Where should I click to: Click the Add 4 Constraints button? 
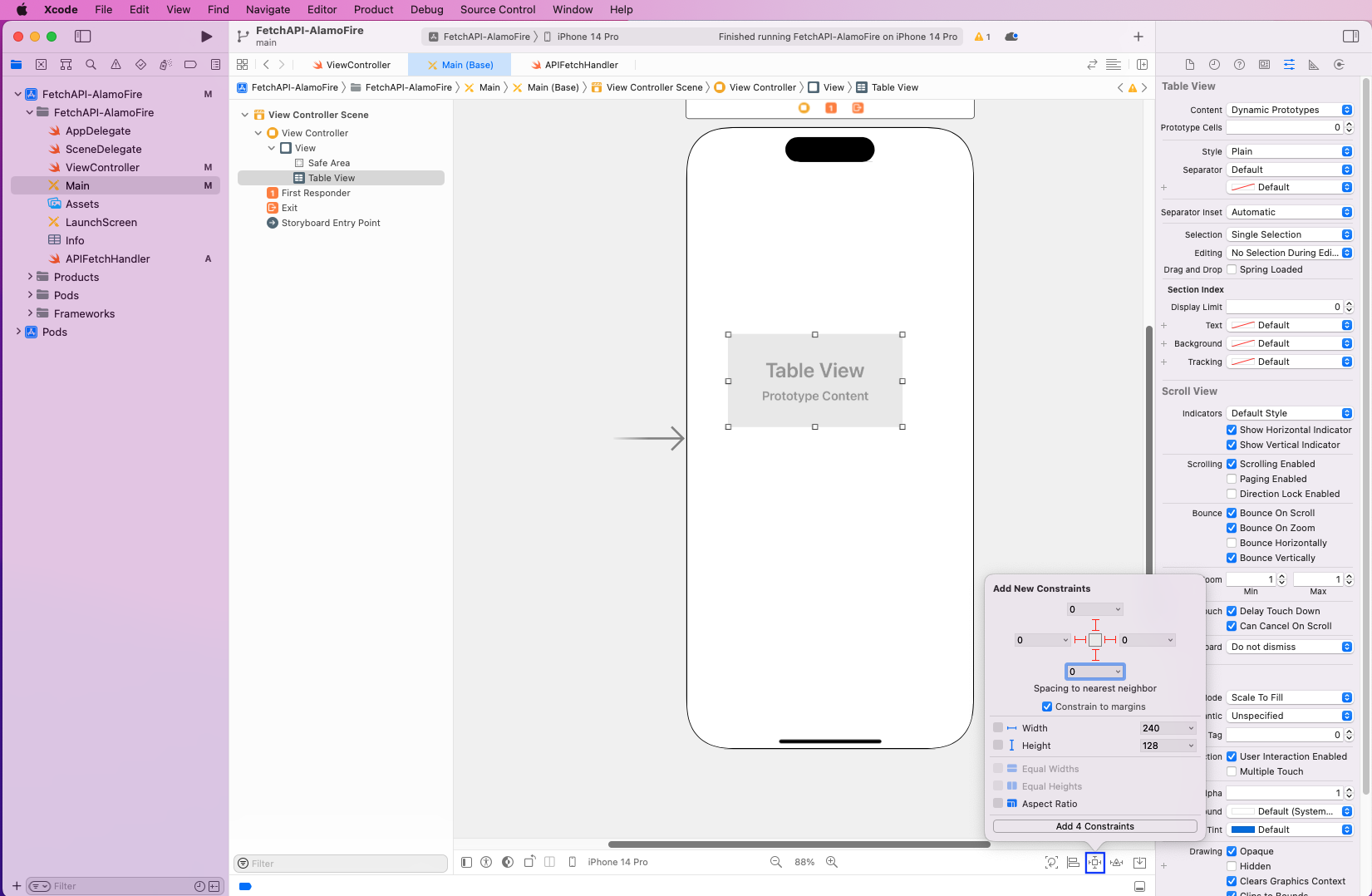[1094, 825]
